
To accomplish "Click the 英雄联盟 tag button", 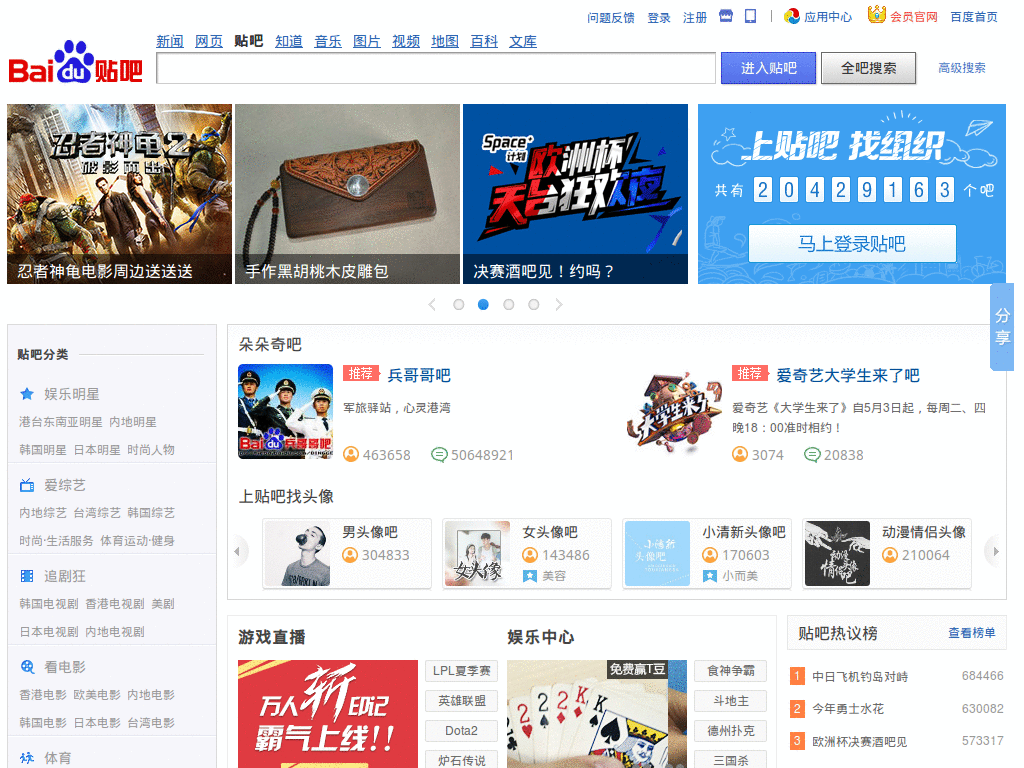I will click(x=462, y=701).
